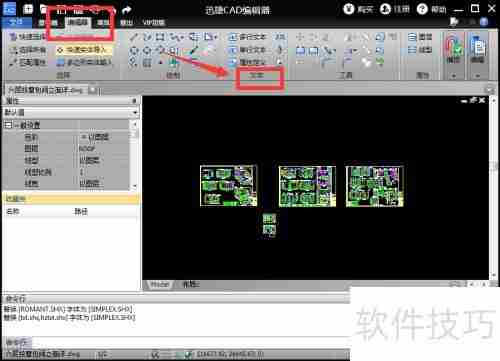This screenshot has width=500, height=361.
Task: Click the 迅捷CAD app logo icon
Action: (x=9, y=9)
